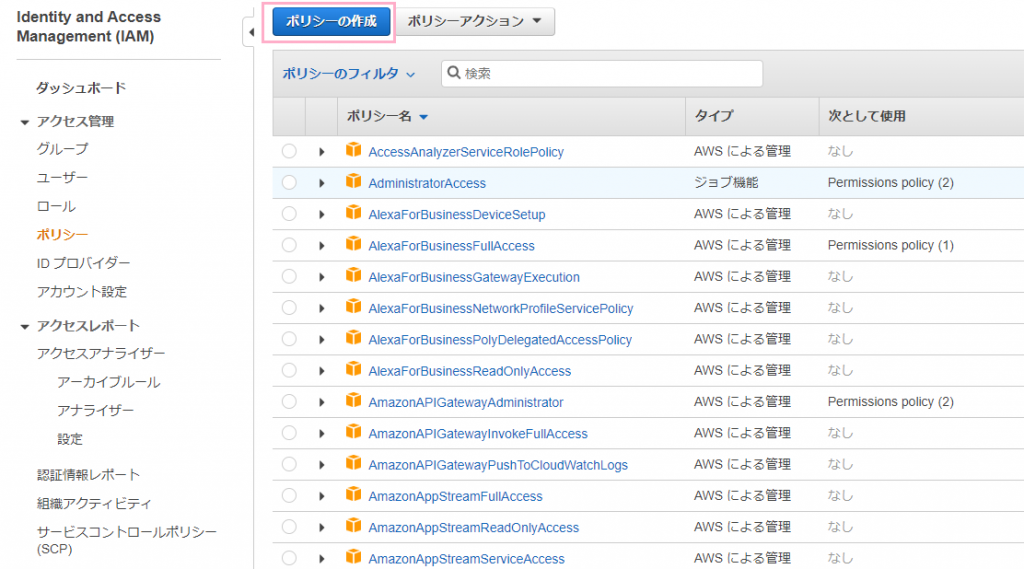
Task: Select the radio button for AlexaForBusinessNetworkProfileServicePolicy
Action: tap(289, 308)
